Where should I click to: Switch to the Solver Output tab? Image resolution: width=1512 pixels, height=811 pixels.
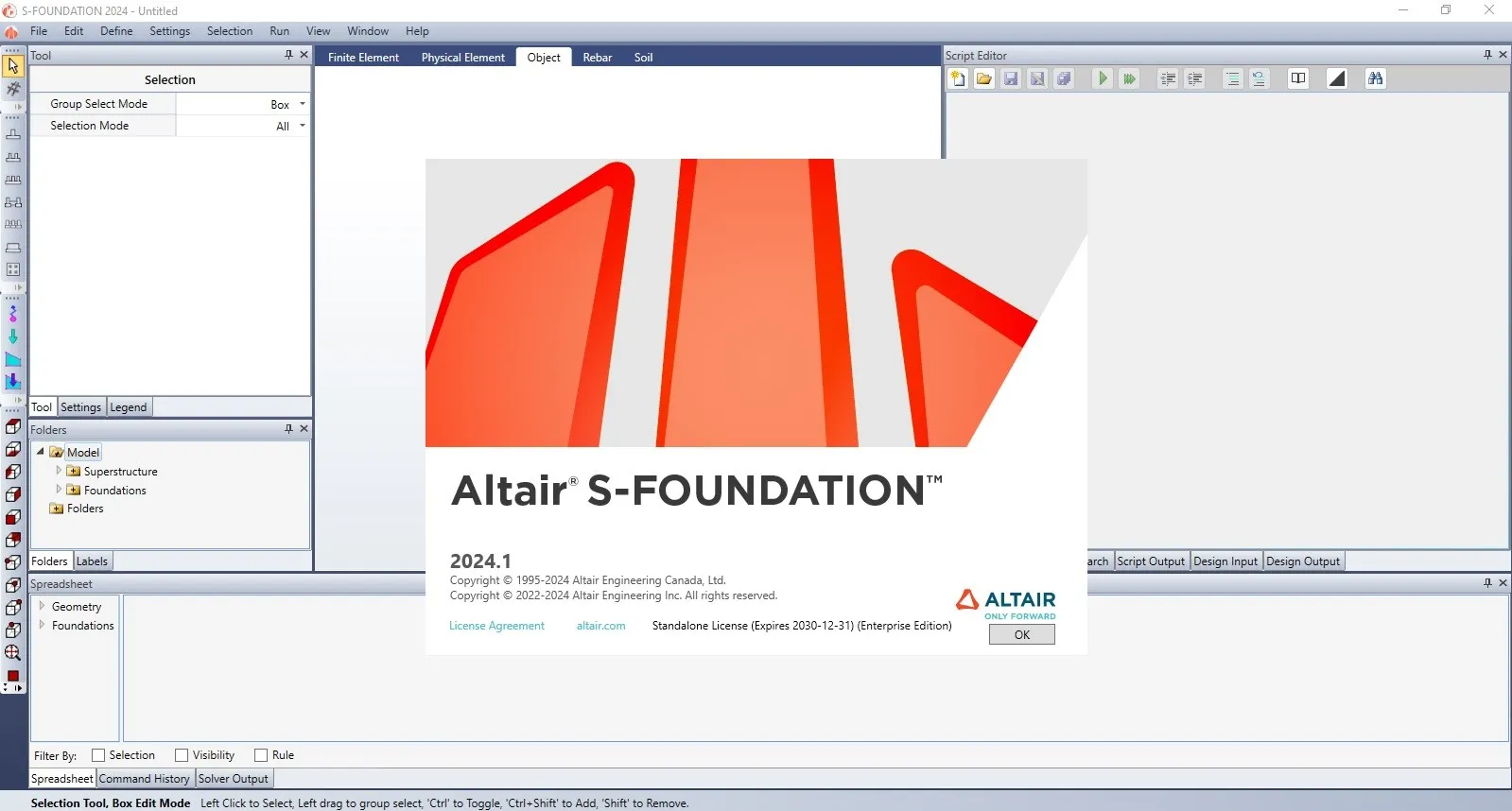[234, 779]
